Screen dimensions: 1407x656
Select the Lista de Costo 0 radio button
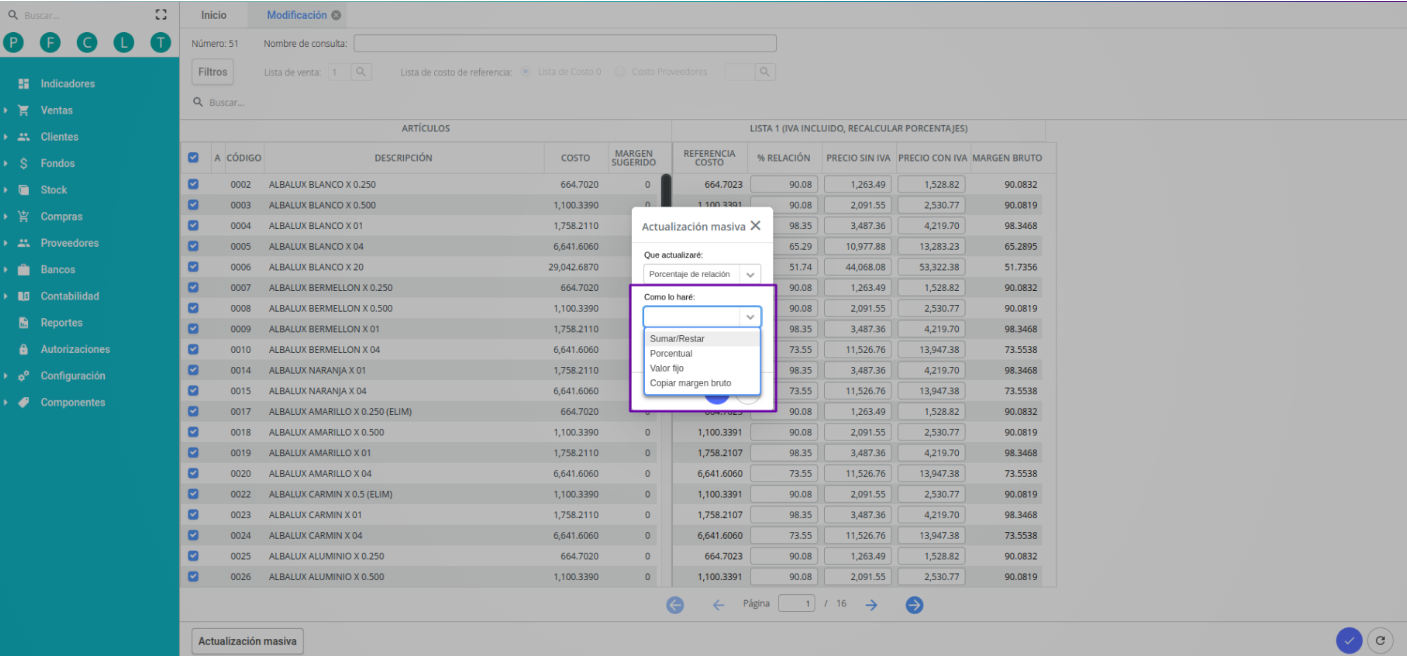coord(526,72)
